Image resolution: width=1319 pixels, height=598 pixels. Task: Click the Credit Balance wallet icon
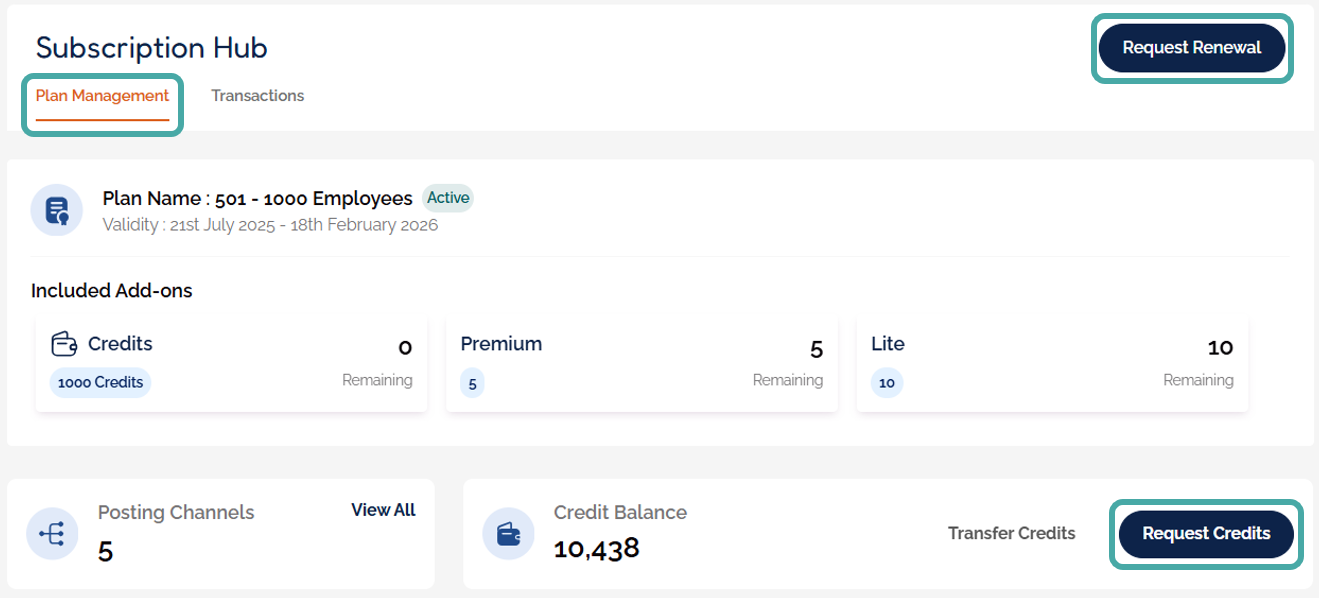point(508,534)
